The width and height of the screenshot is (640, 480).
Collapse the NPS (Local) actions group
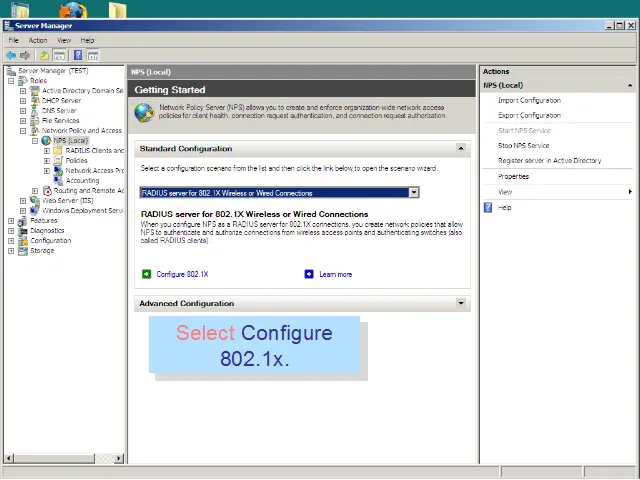[x=630, y=85]
